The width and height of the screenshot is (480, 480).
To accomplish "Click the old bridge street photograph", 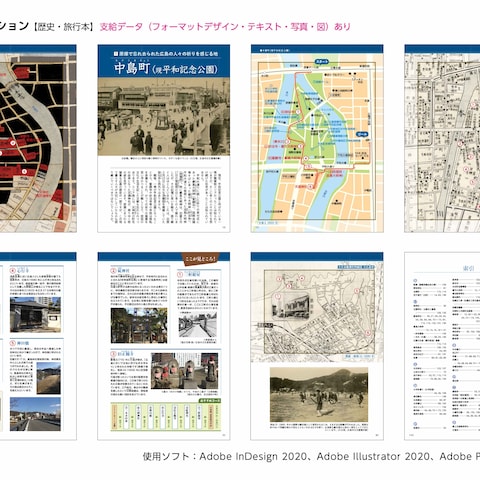I will [164, 116].
